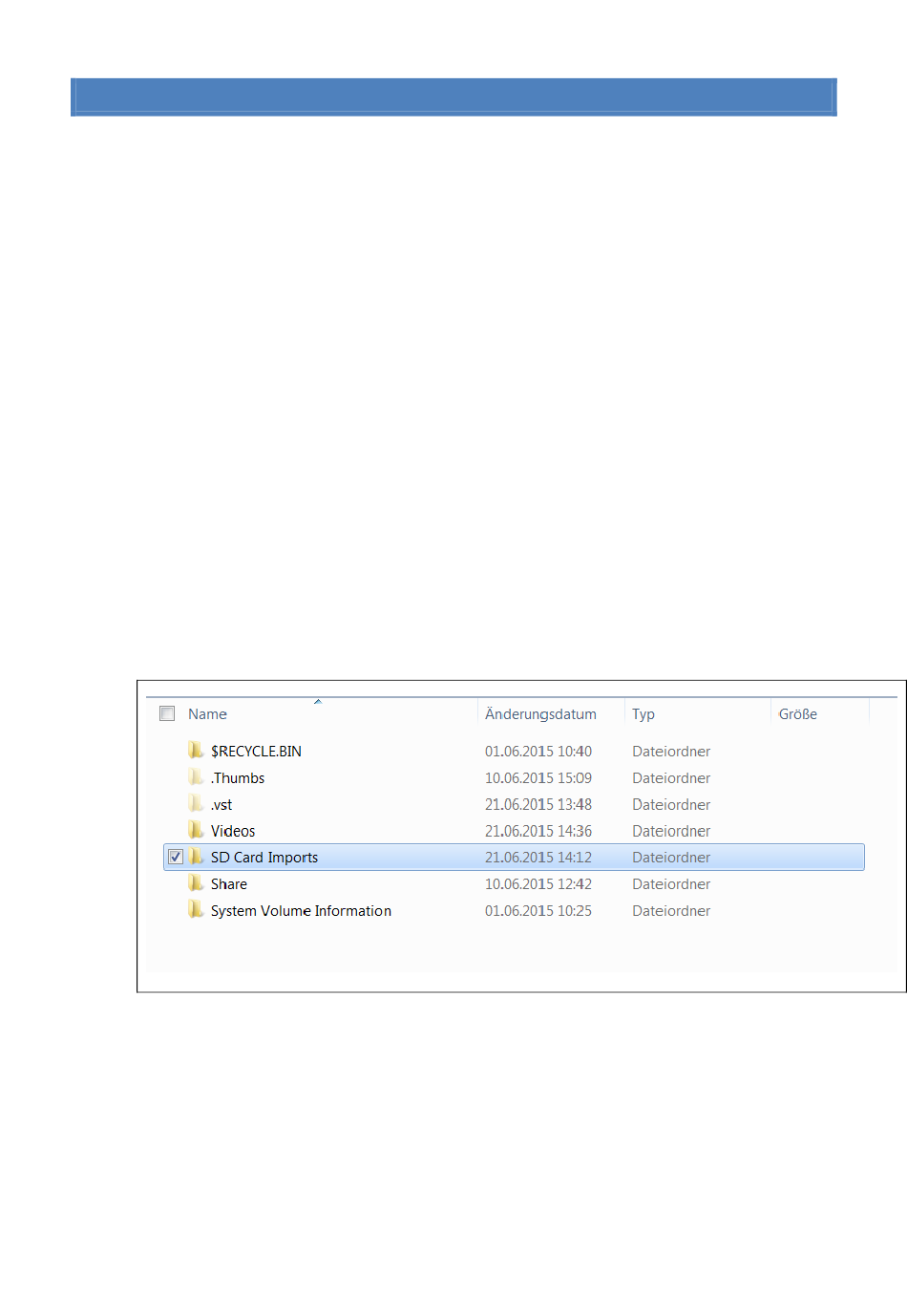
Task: Sort by the Name column header
Action: coord(207,714)
